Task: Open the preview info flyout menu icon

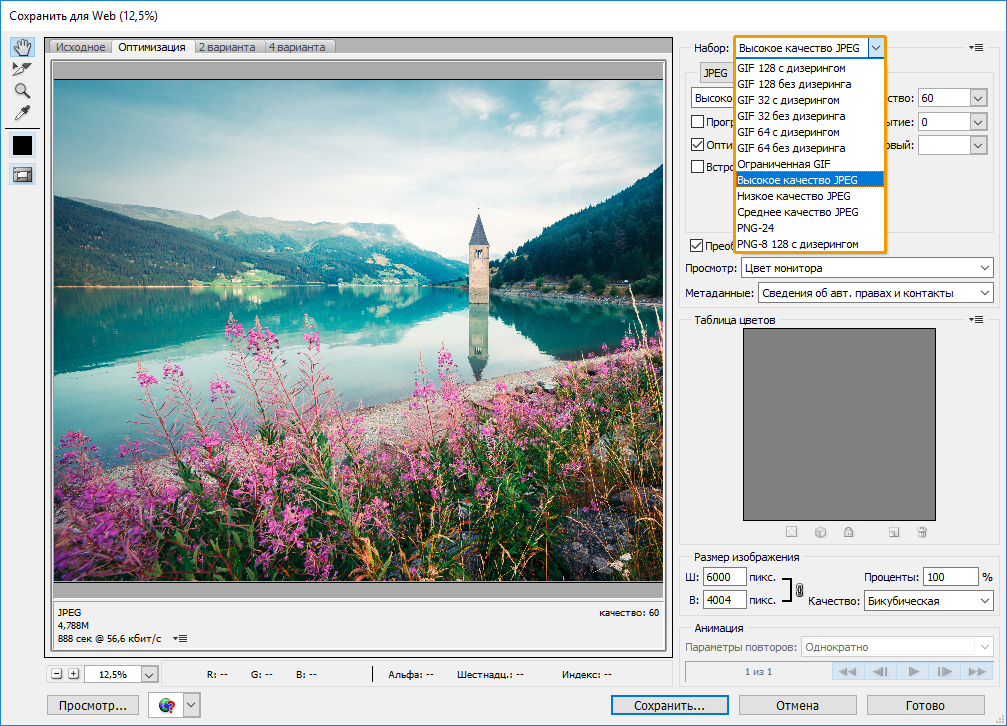Action: [180, 639]
